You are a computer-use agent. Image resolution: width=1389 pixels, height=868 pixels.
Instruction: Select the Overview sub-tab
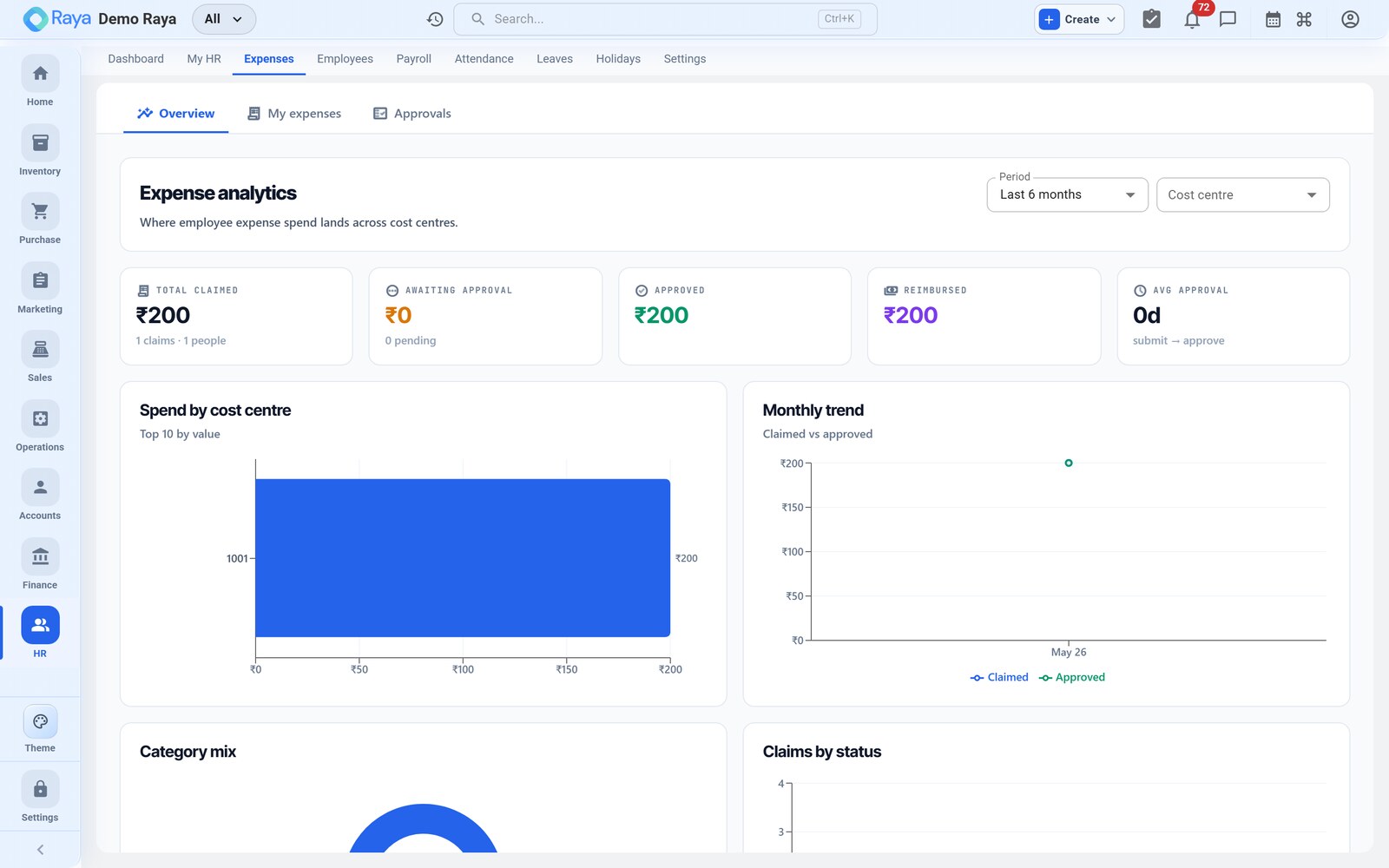[175, 114]
